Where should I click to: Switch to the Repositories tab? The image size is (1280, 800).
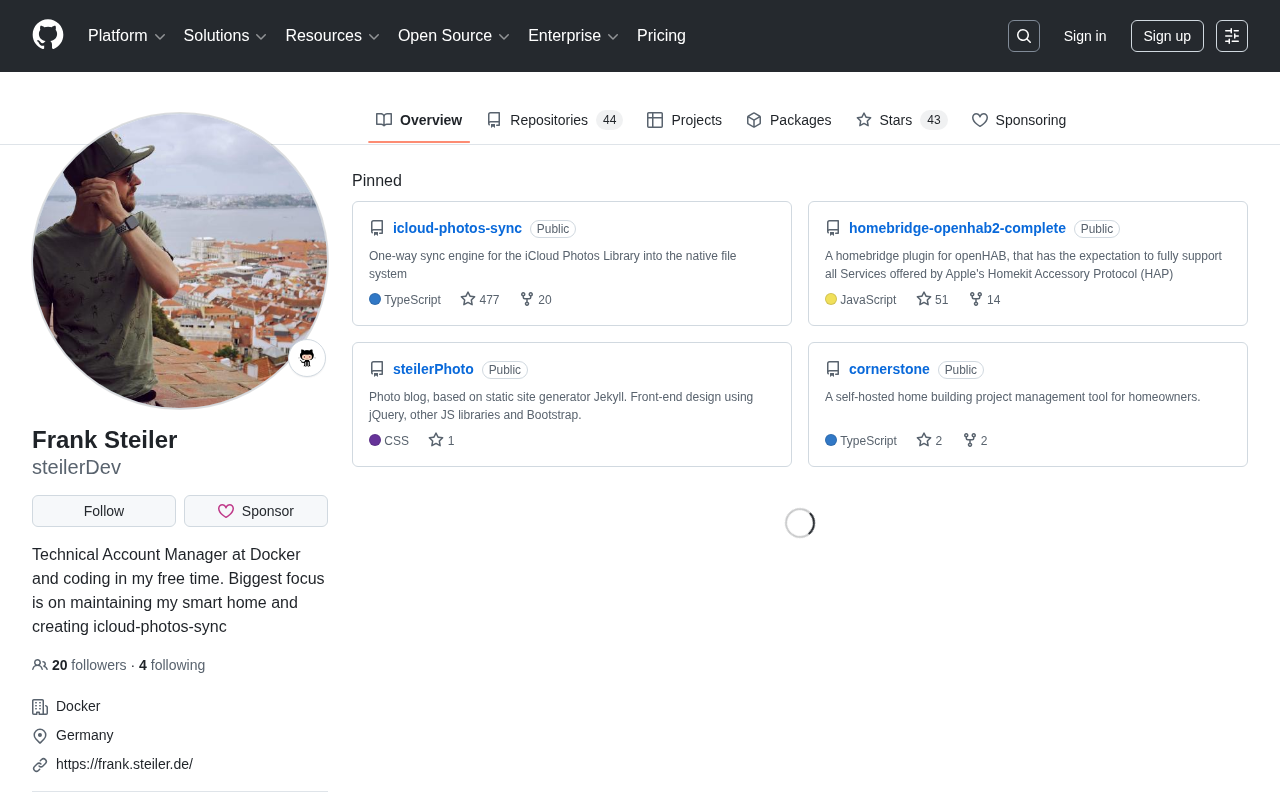pos(554,120)
